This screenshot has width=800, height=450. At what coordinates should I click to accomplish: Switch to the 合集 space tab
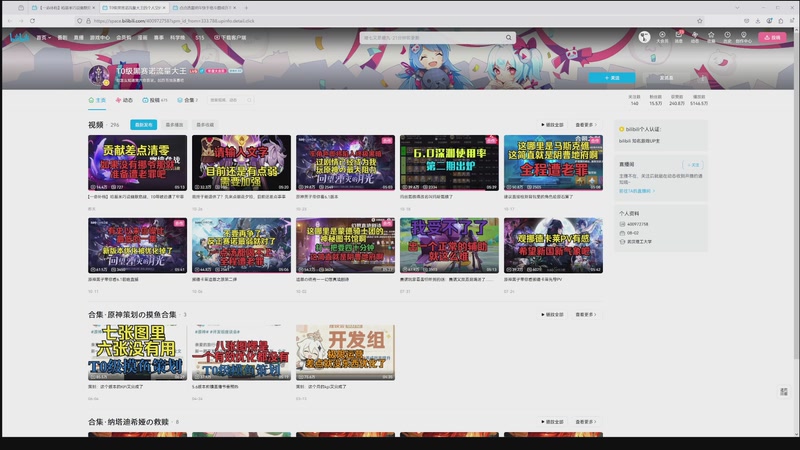[x=187, y=100]
